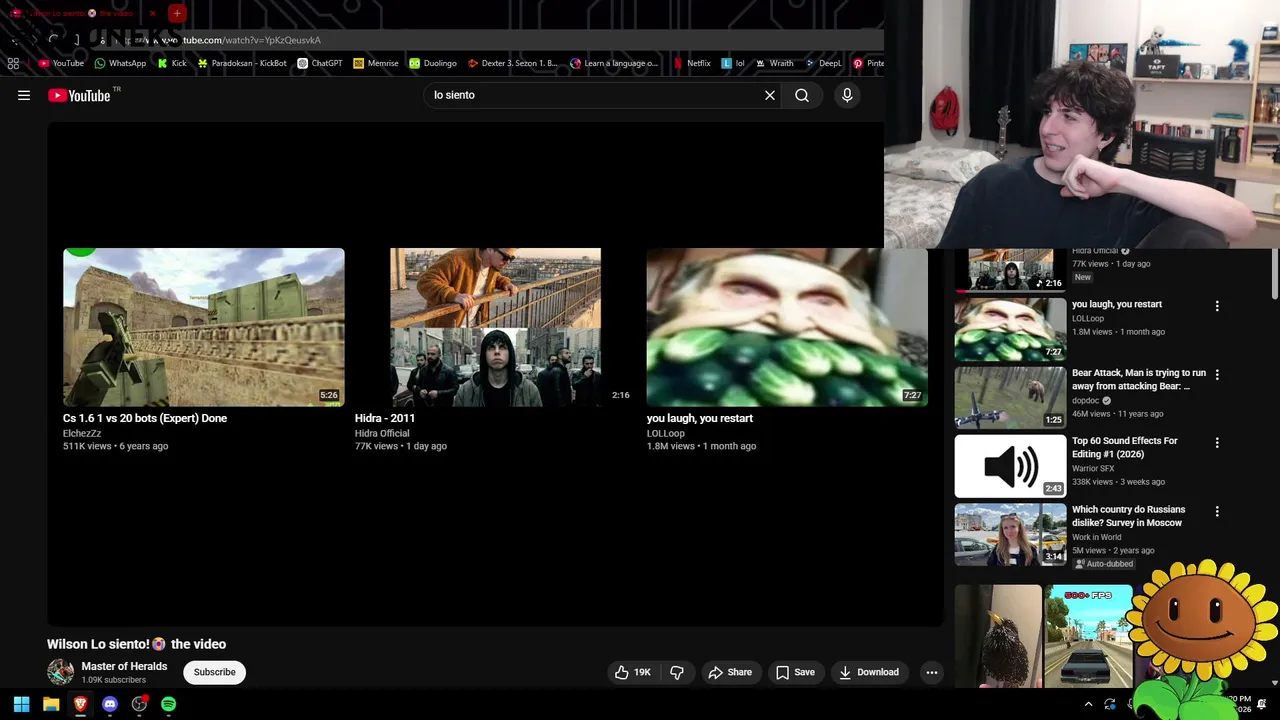Open the YouTube hamburger guide menu
The image size is (1280, 720).
pos(24,95)
